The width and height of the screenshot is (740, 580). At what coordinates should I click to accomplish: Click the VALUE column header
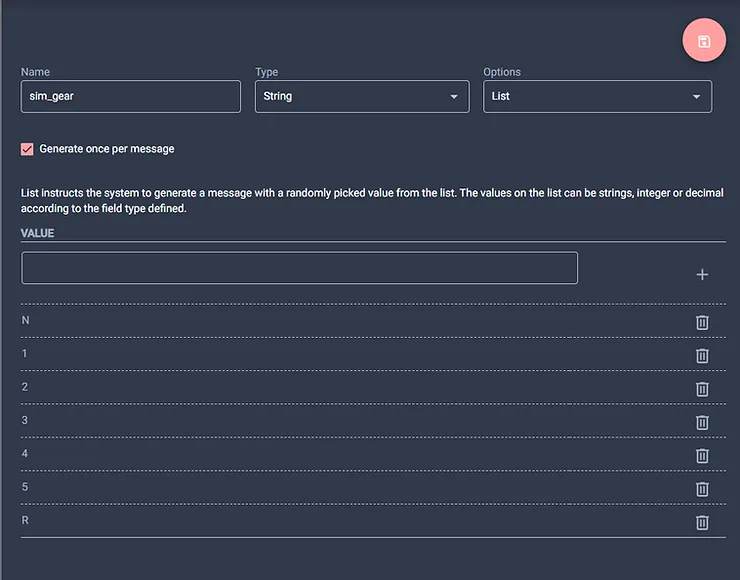pyautogui.click(x=37, y=233)
